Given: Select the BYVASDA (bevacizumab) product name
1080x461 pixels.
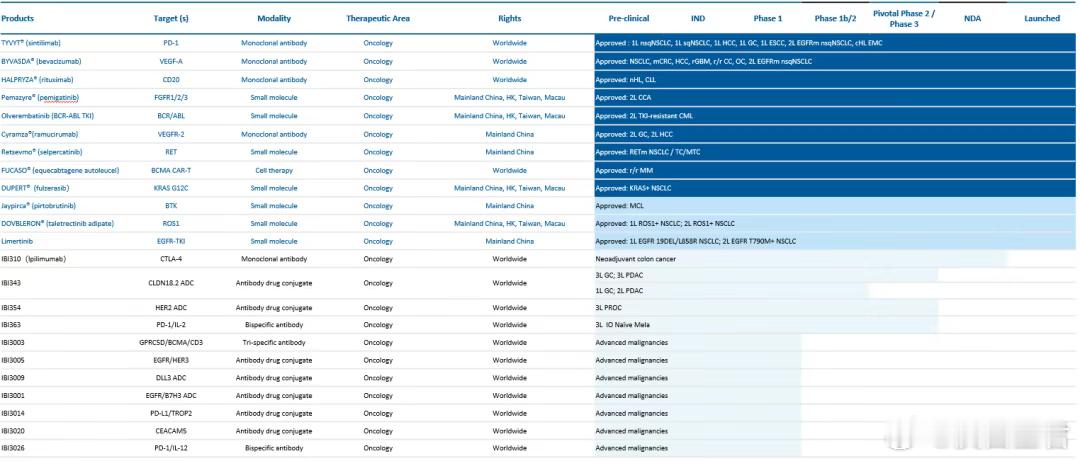Looking at the screenshot, I should click(x=43, y=61).
